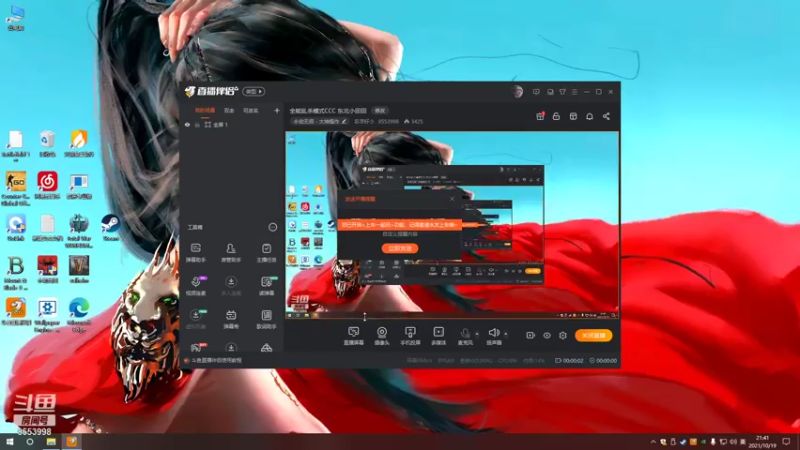Open the layout box icon in header

pyautogui.click(x=573, y=116)
